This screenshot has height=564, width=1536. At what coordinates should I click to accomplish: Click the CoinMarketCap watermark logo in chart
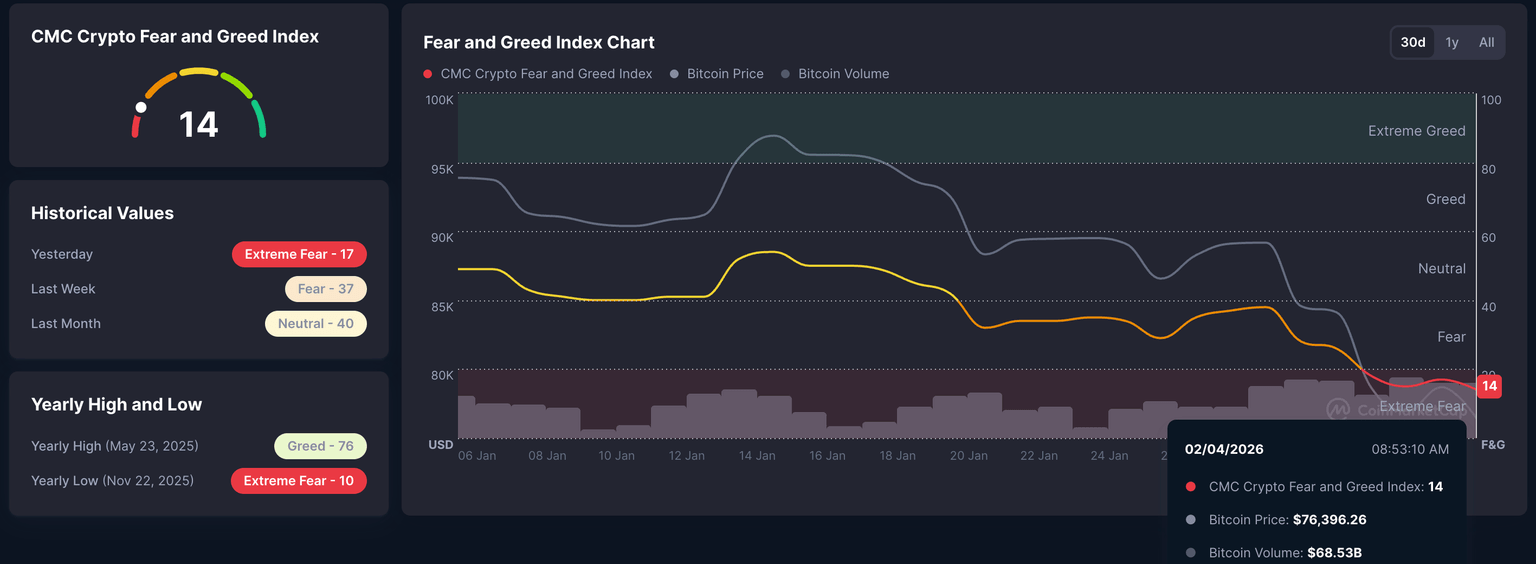coord(1338,409)
